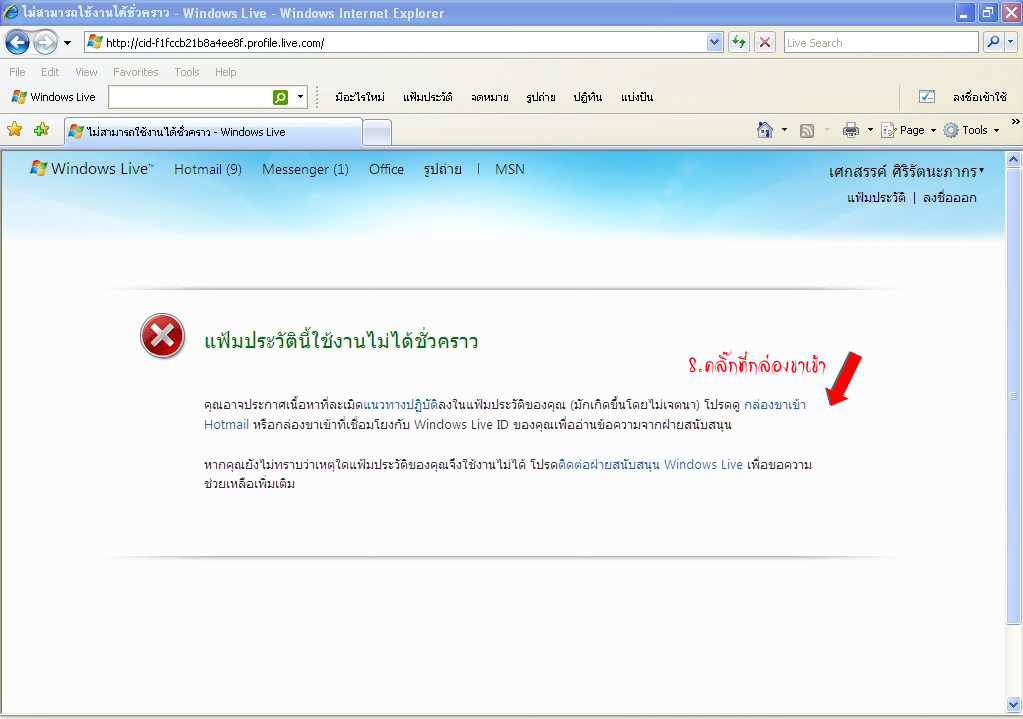Image resolution: width=1023 pixels, height=719 pixels.
Task: Click แนวทางปฏิบัติ guidelines link
Action: pyautogui.click(x=401, y=405)
